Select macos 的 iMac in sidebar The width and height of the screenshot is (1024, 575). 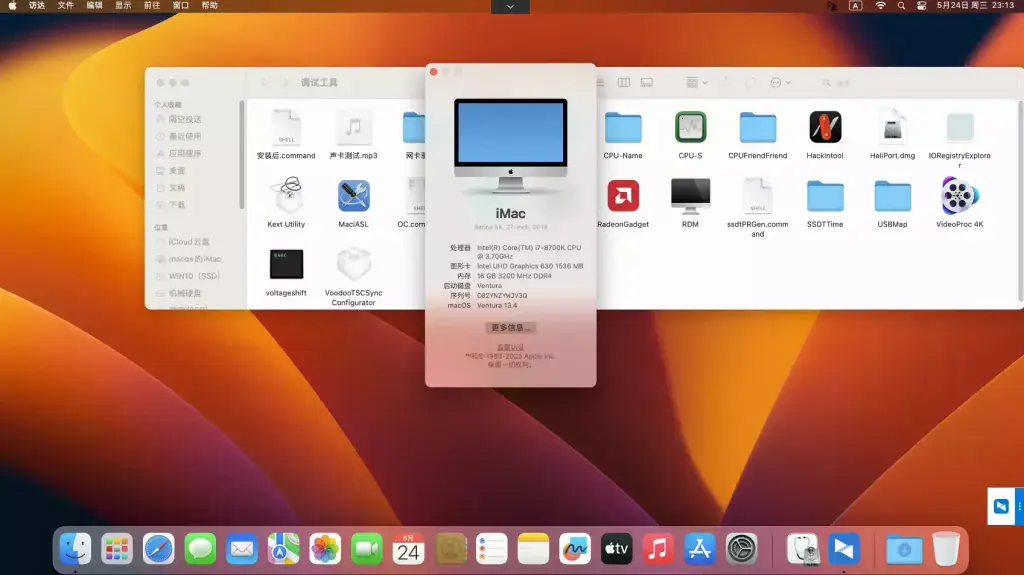click(195, 258)
